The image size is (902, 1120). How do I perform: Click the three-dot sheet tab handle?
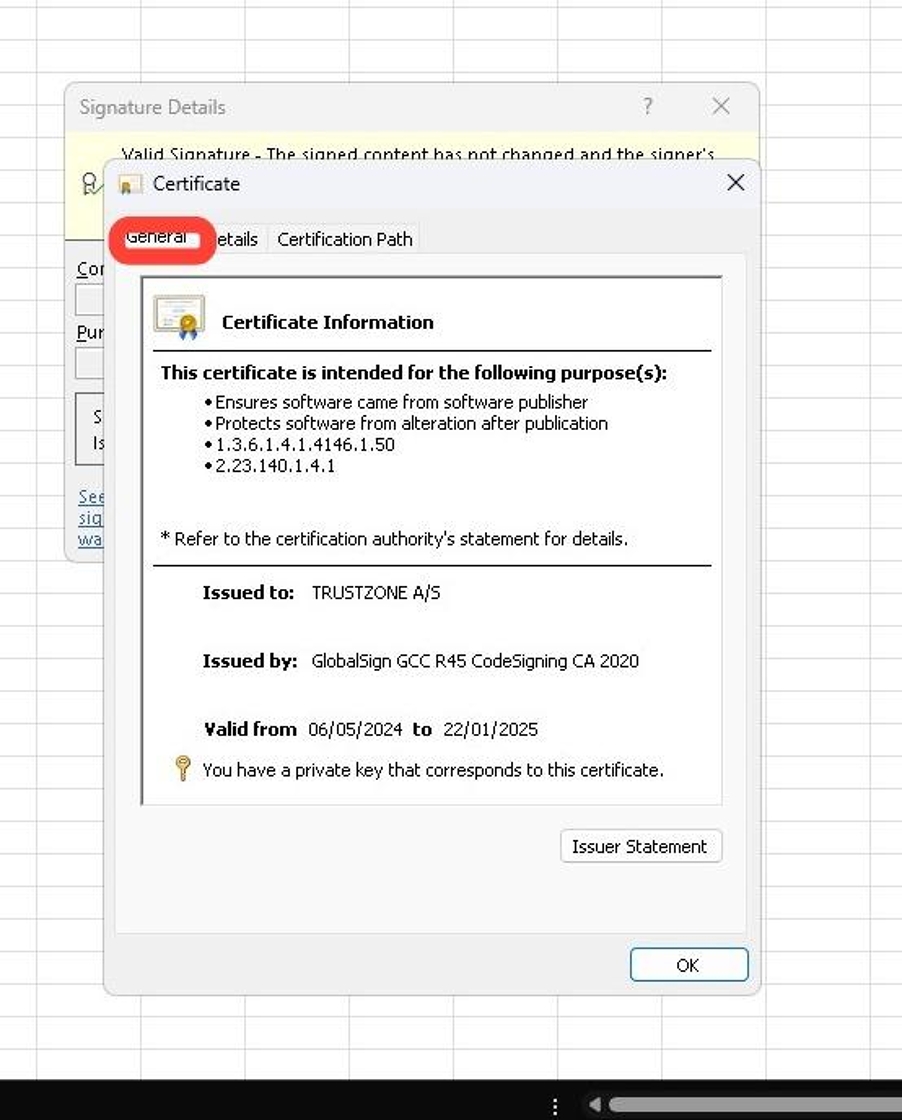555,1106
